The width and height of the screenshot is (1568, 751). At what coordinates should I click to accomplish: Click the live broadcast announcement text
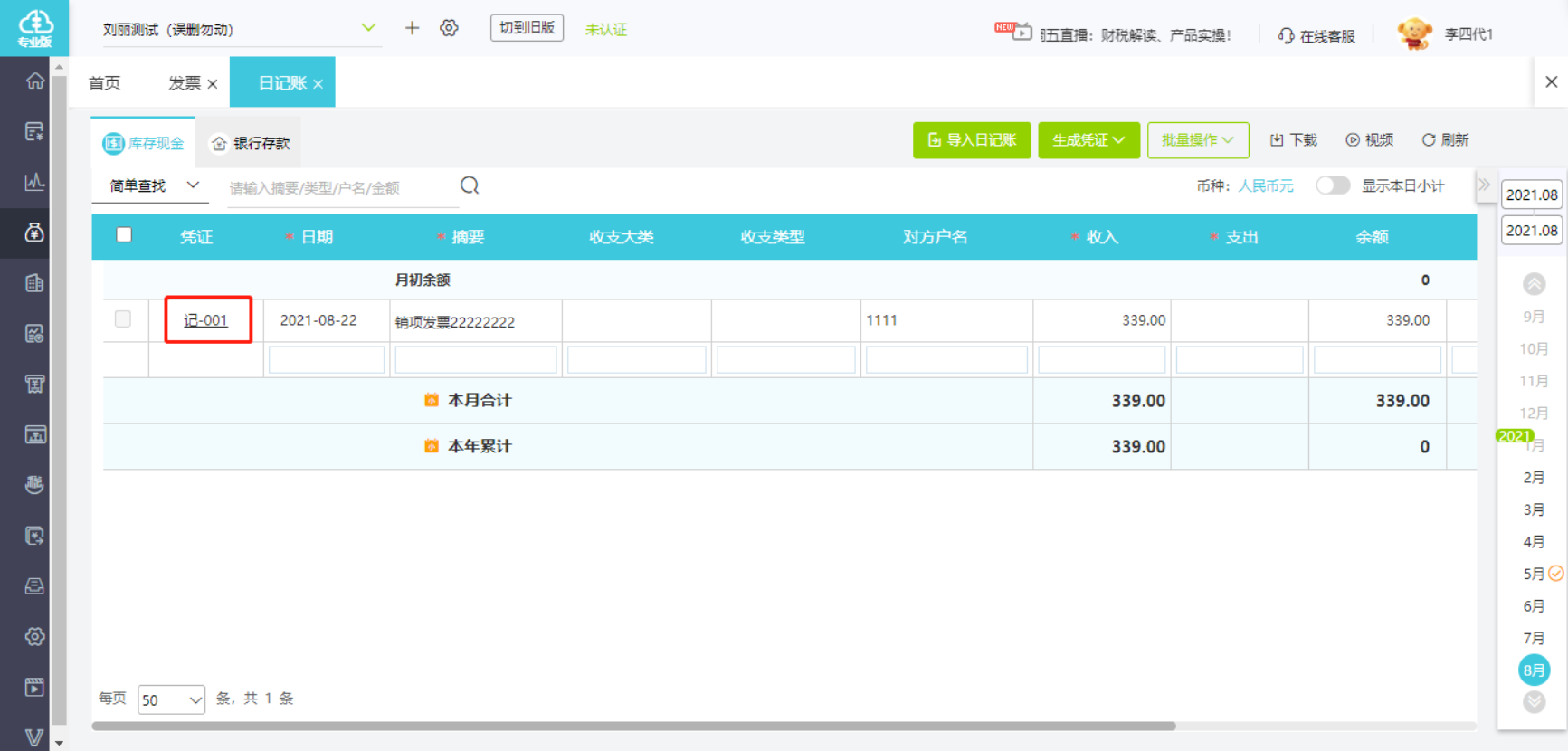[1136, 35]
